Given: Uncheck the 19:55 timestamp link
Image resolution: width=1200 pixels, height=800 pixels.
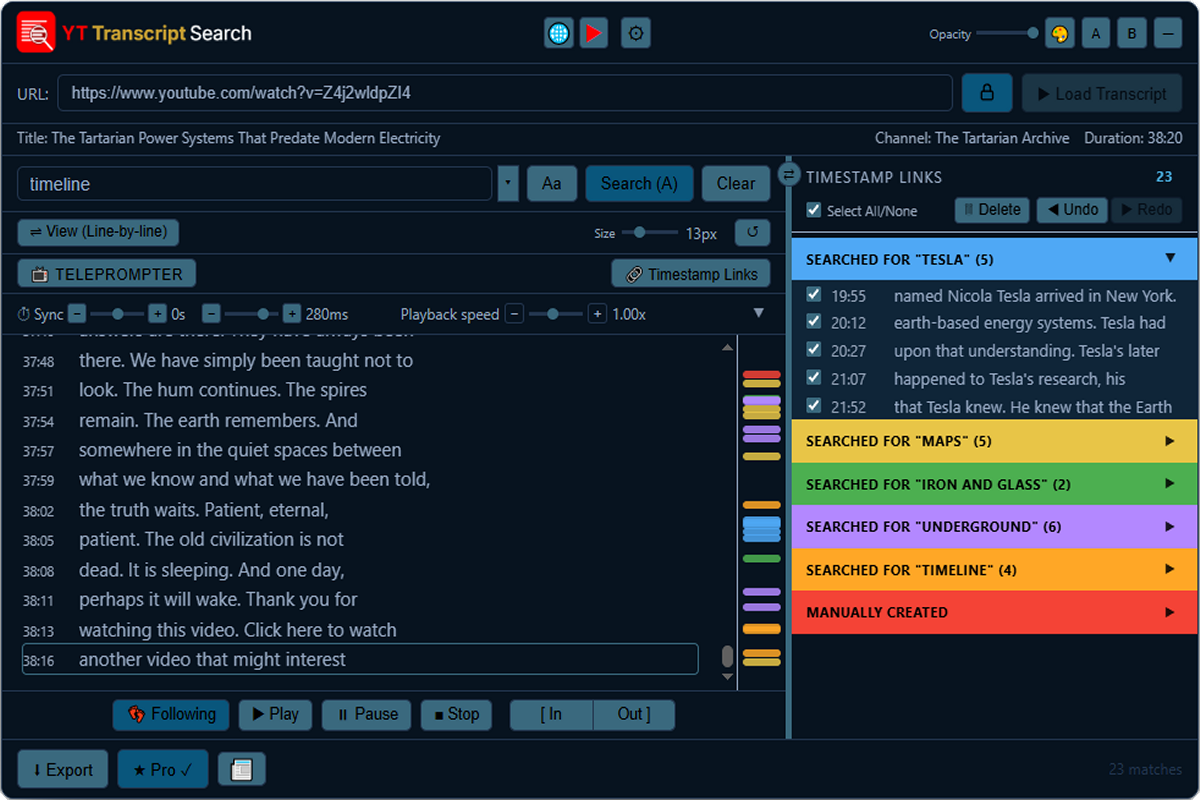Looking at the screenshot, I should tap(814, 295).
